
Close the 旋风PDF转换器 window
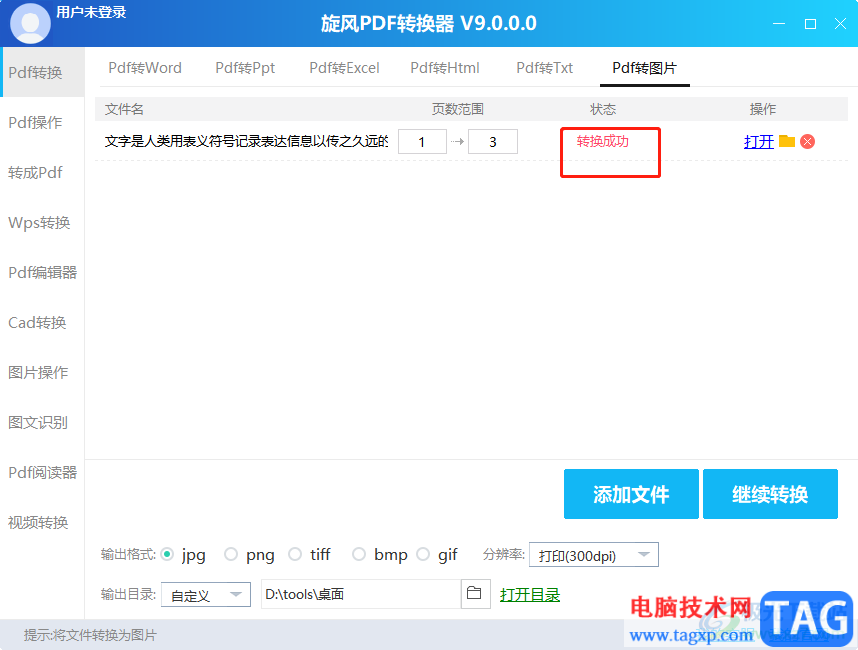click(x=840, y=24)
